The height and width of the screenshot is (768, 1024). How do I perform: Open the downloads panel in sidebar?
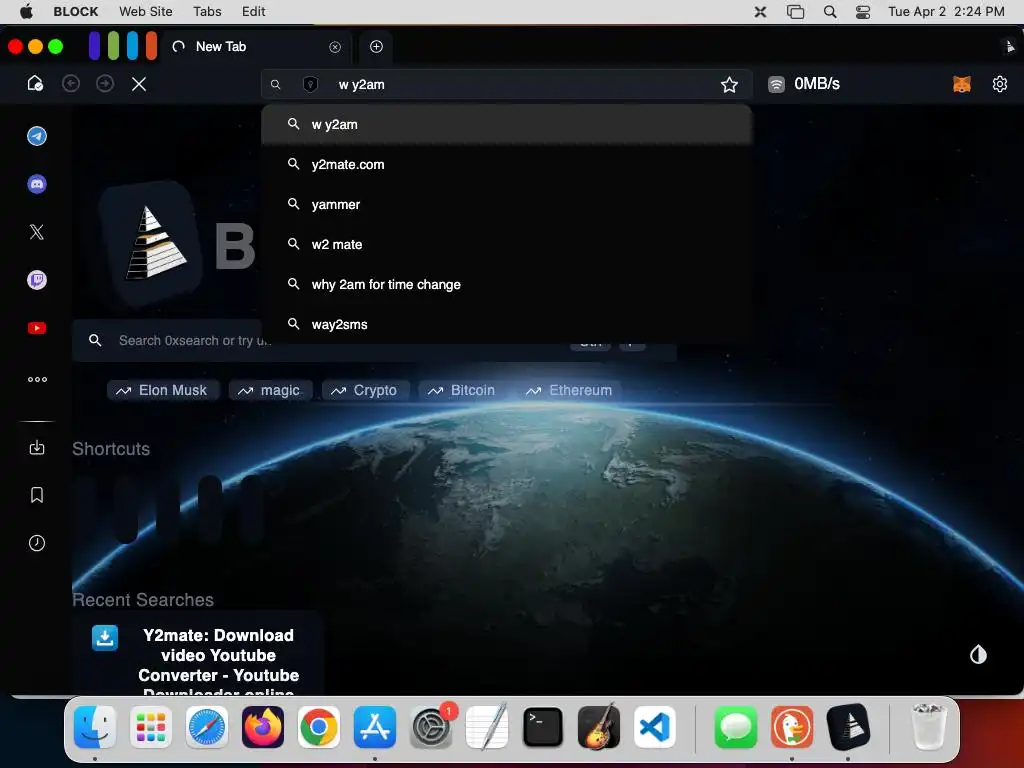tap(37, 447)
